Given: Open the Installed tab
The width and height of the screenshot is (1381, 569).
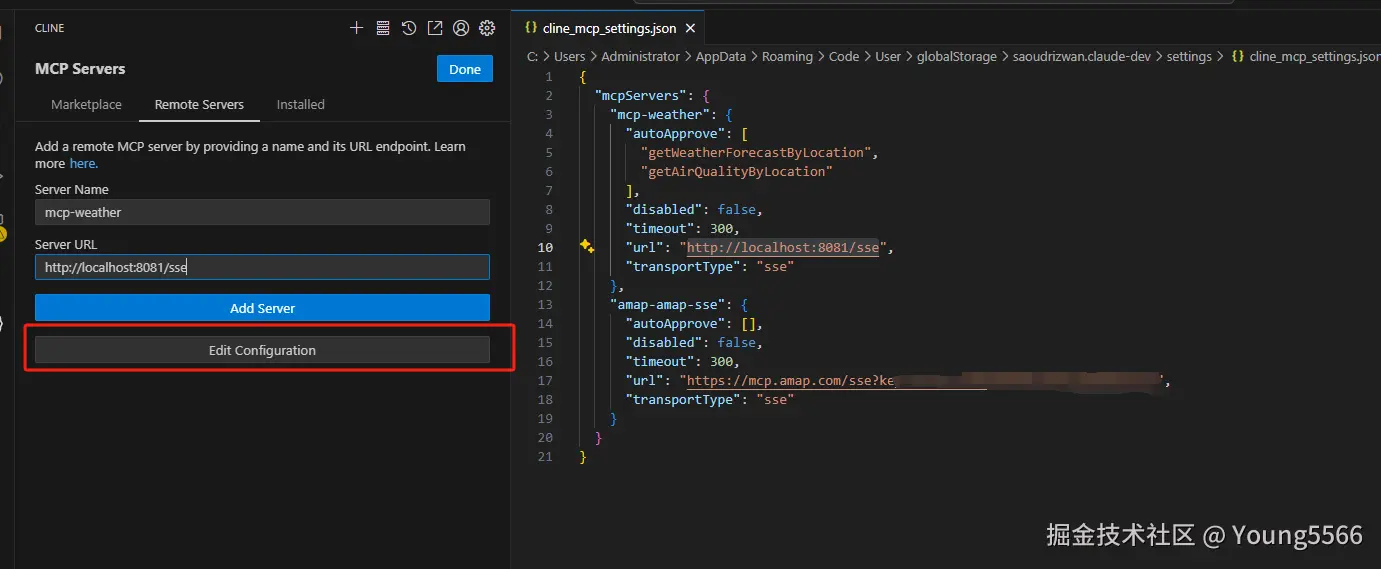Looking at the screenshot, I should pos(301,104).
